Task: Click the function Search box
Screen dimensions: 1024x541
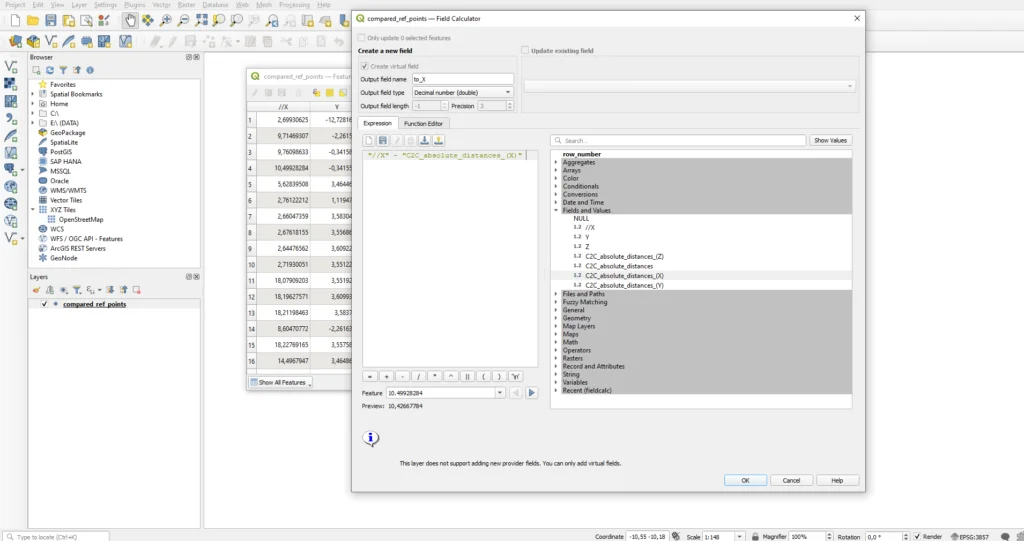Action: tap(678, 140)
